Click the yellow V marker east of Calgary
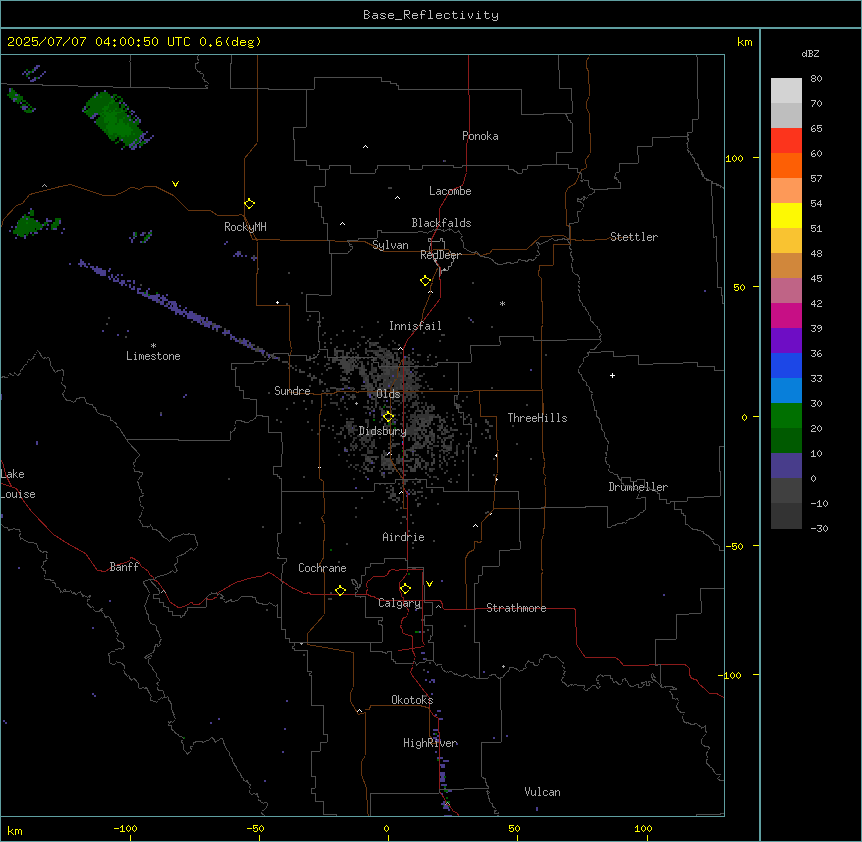Screen dimensions: 862x842 [429, 584]
